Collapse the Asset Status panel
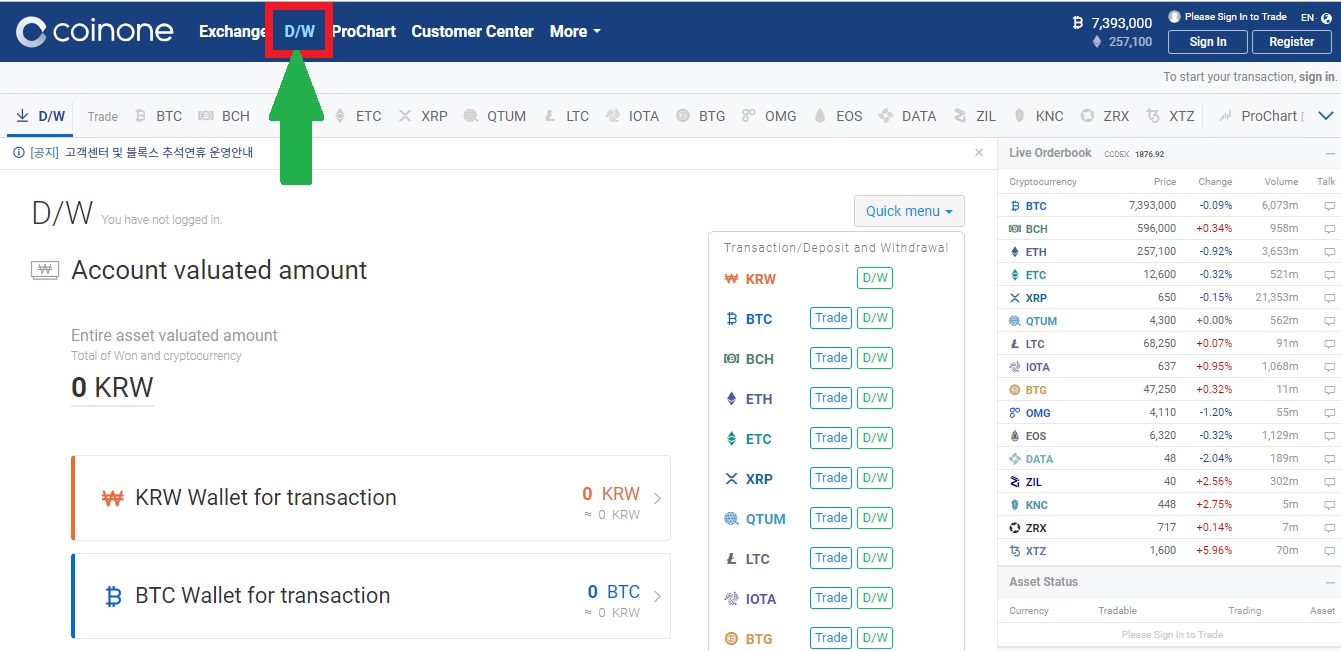The width and height of the screenshot is (1341, 651). coord(1330,582)
